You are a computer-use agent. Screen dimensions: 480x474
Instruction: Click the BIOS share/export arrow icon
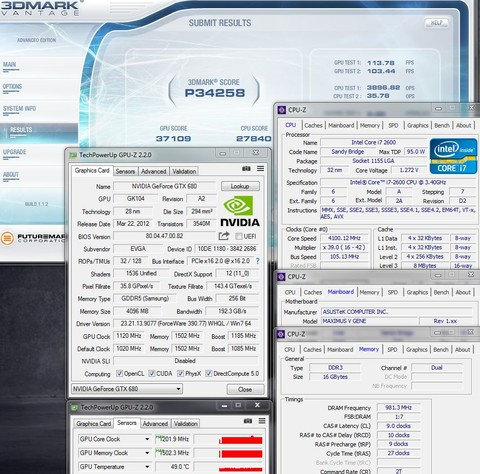tap(224, 236)
